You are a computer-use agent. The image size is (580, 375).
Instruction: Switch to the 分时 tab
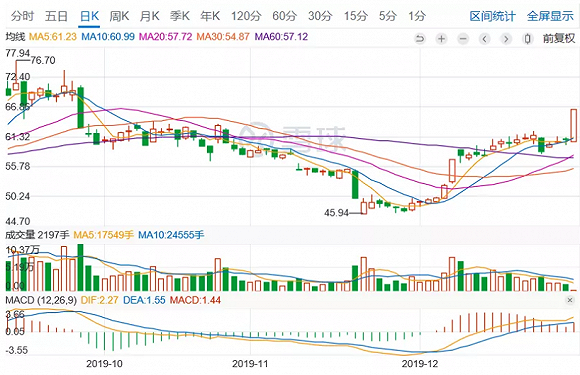pos(22,16)
